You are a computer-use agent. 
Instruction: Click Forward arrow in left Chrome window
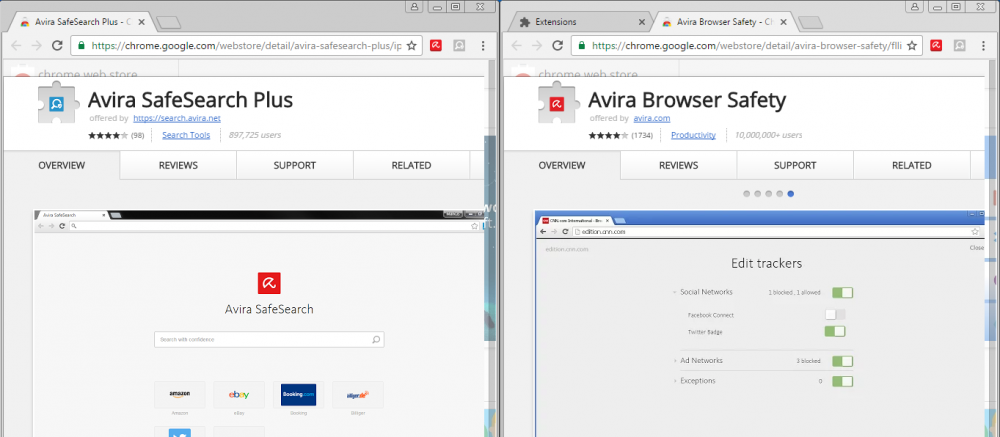(37, 46)
